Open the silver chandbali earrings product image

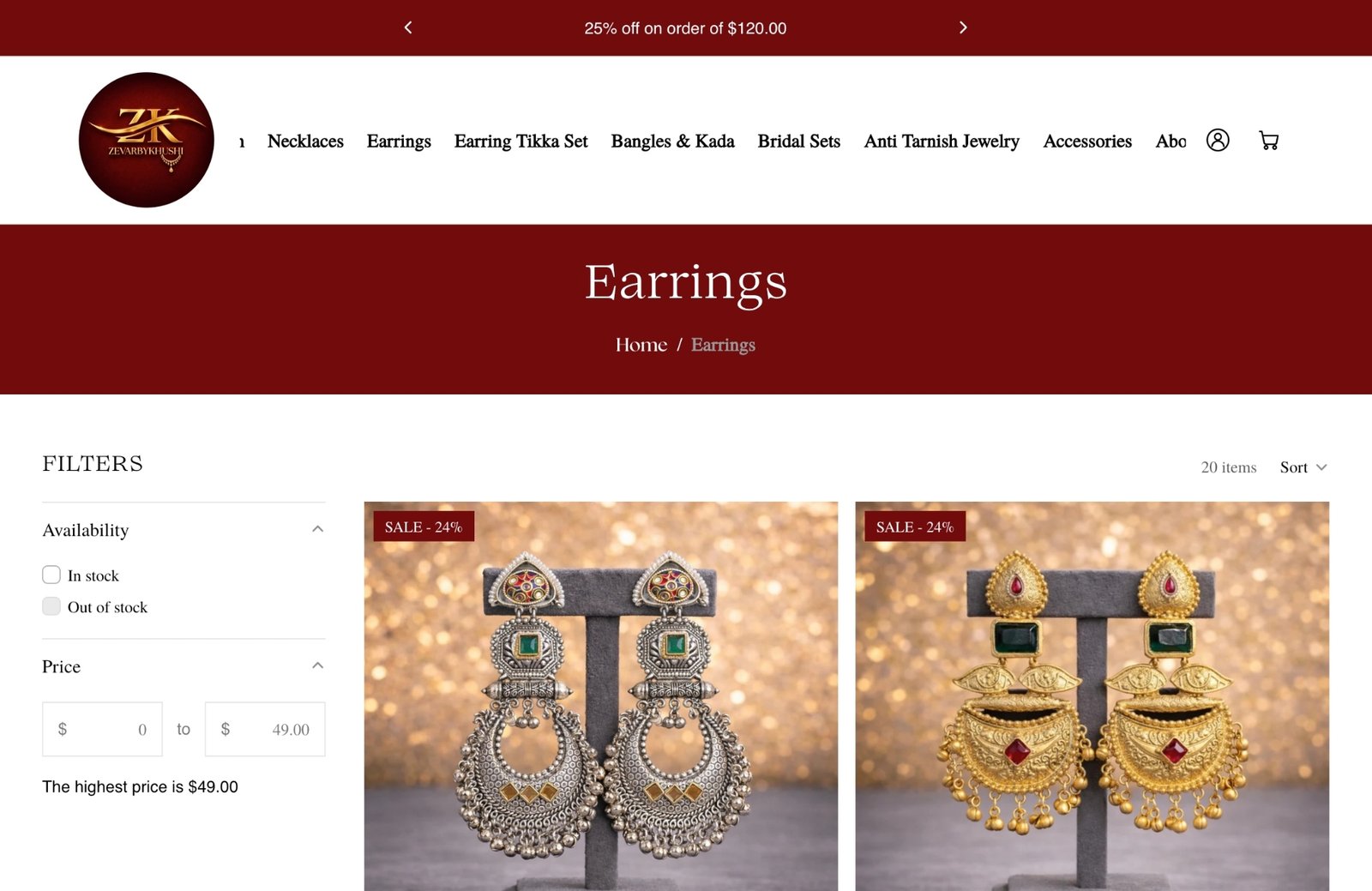(601, 695)
